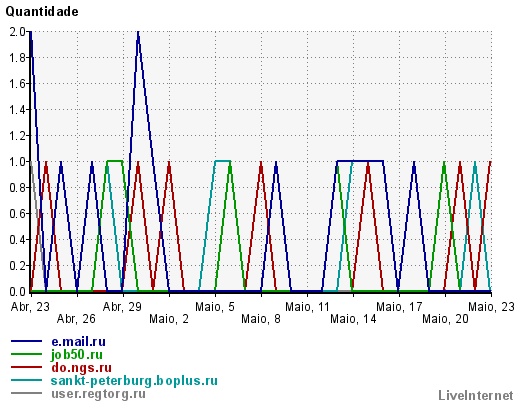
Task: Click the Abr, 29 axis date label
Action: [122, 306]
